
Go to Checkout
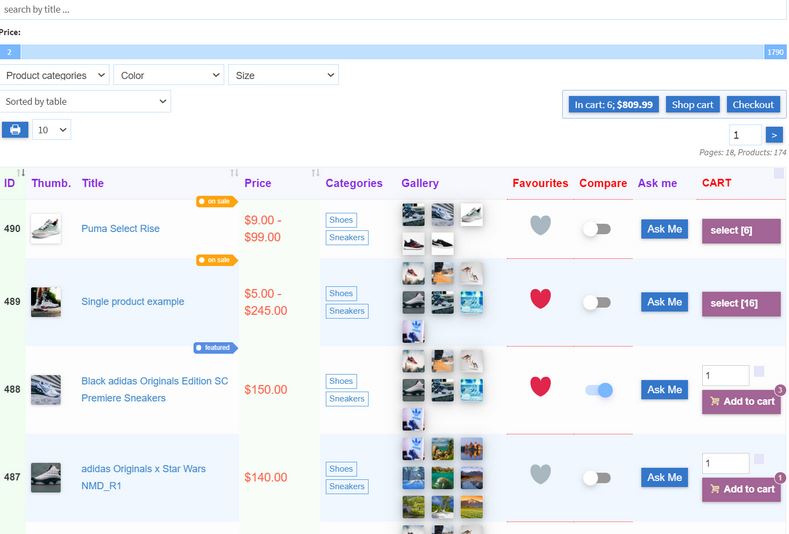tap(753, 105)
